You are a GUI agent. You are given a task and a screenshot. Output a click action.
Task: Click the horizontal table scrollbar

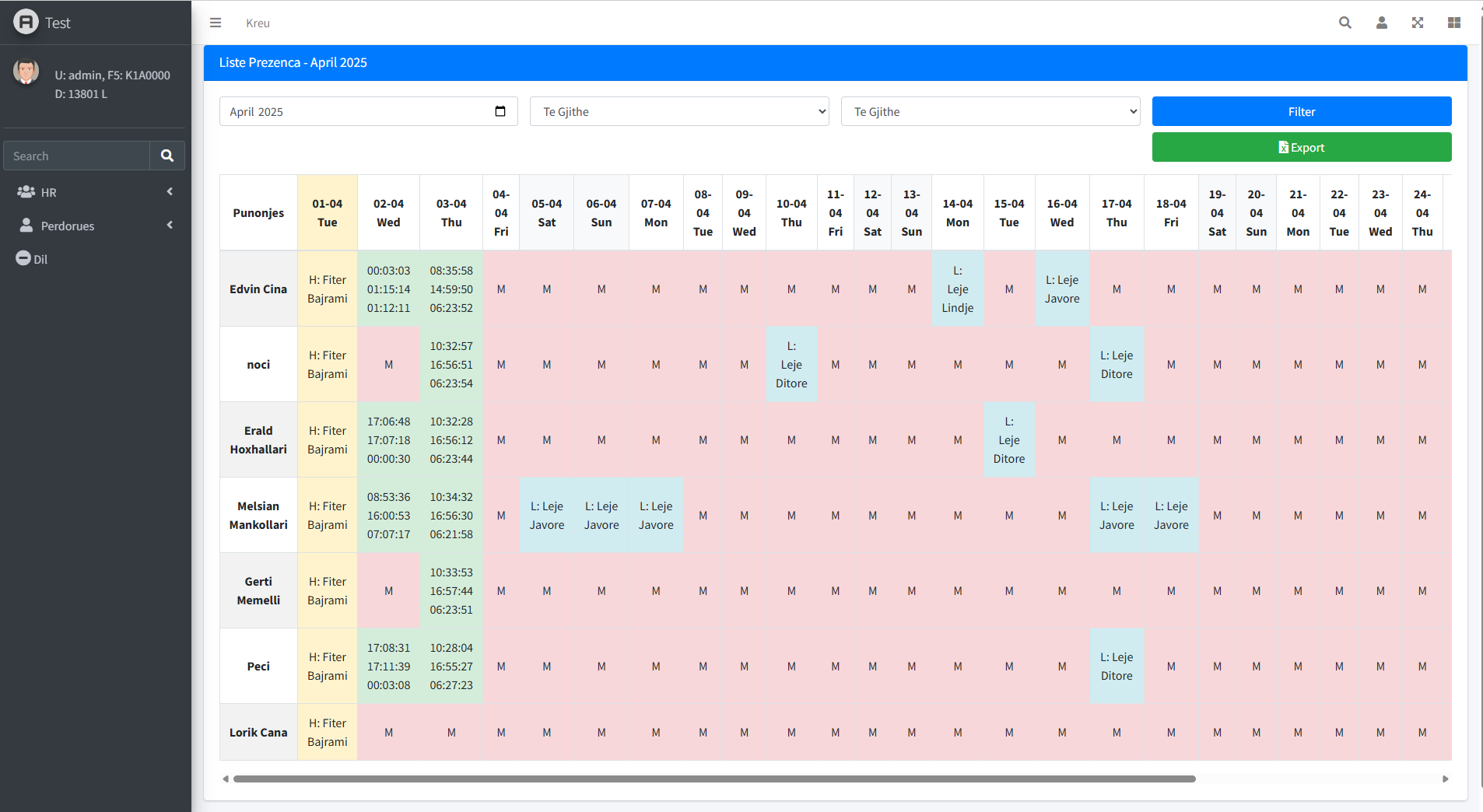713,779
